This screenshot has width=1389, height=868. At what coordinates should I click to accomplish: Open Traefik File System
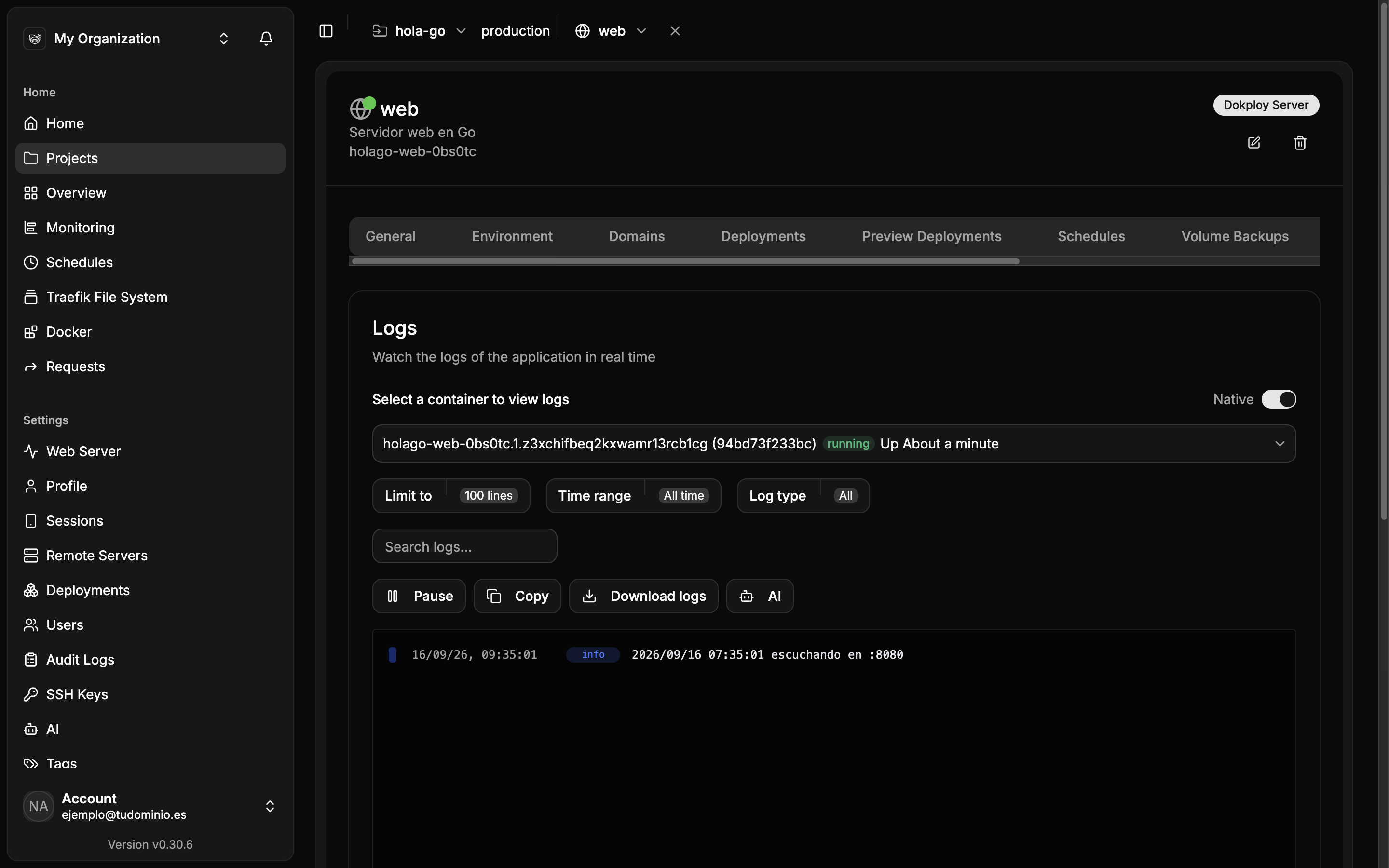(x=150, y=298)
